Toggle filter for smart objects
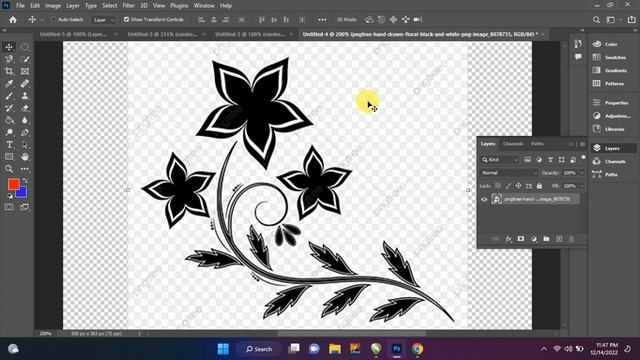 pyautogui.click(x=573, y=160)
